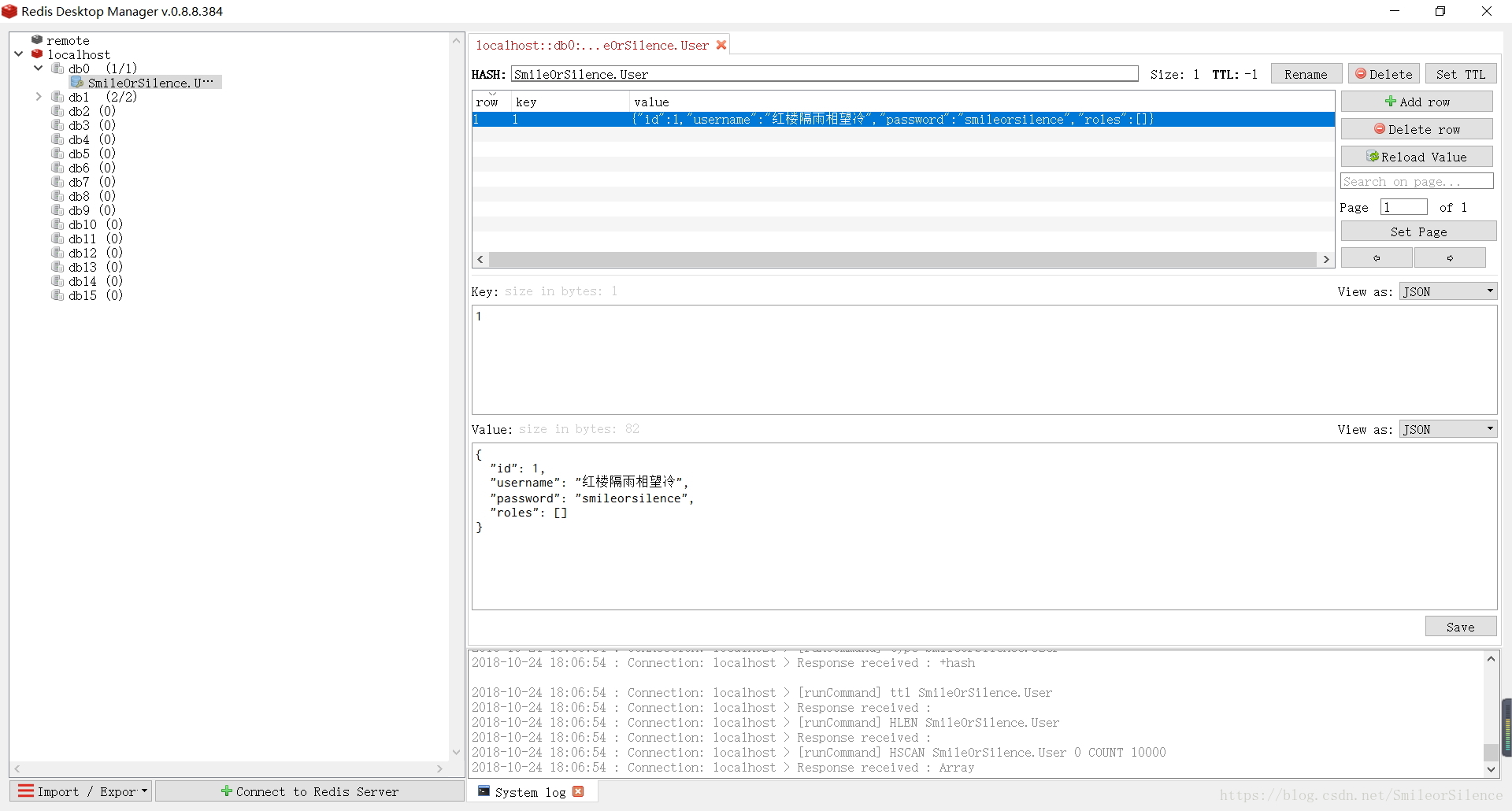Click the db10 database icon

57,224
